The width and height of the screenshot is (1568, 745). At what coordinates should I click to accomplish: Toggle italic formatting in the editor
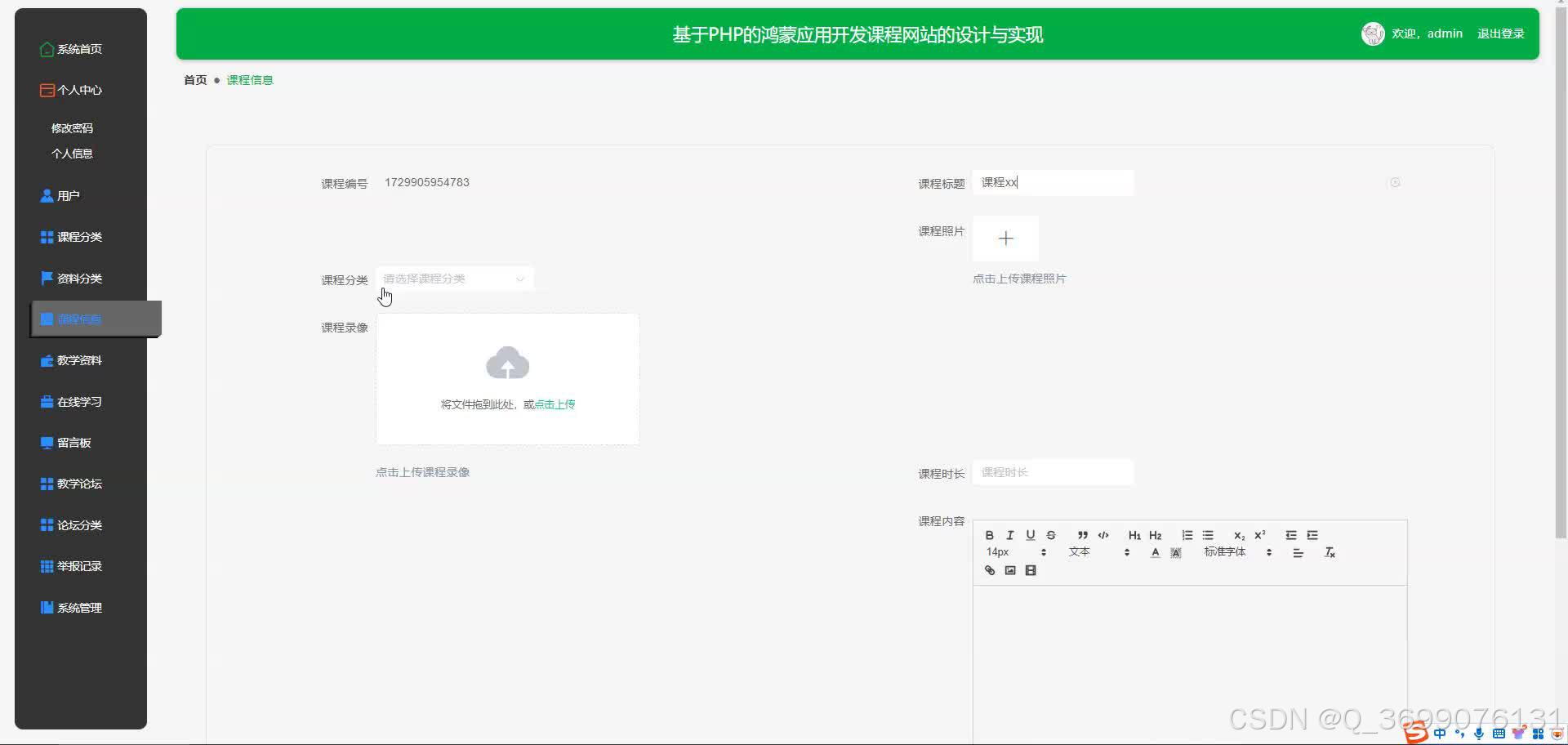coord(1010,535)
